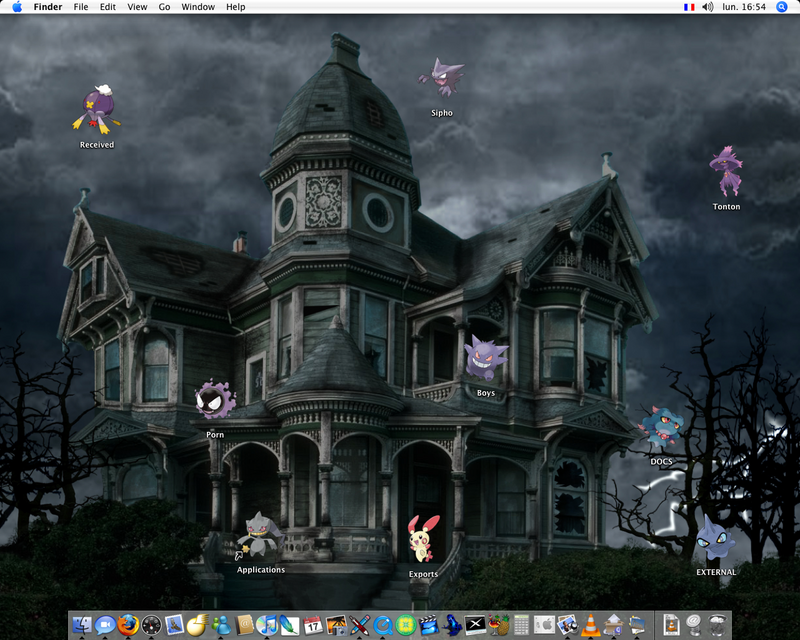The height and width of the screenshot is (640, 800).
Task: Open the Boys Gengar icon
Action: coord(486,358)
